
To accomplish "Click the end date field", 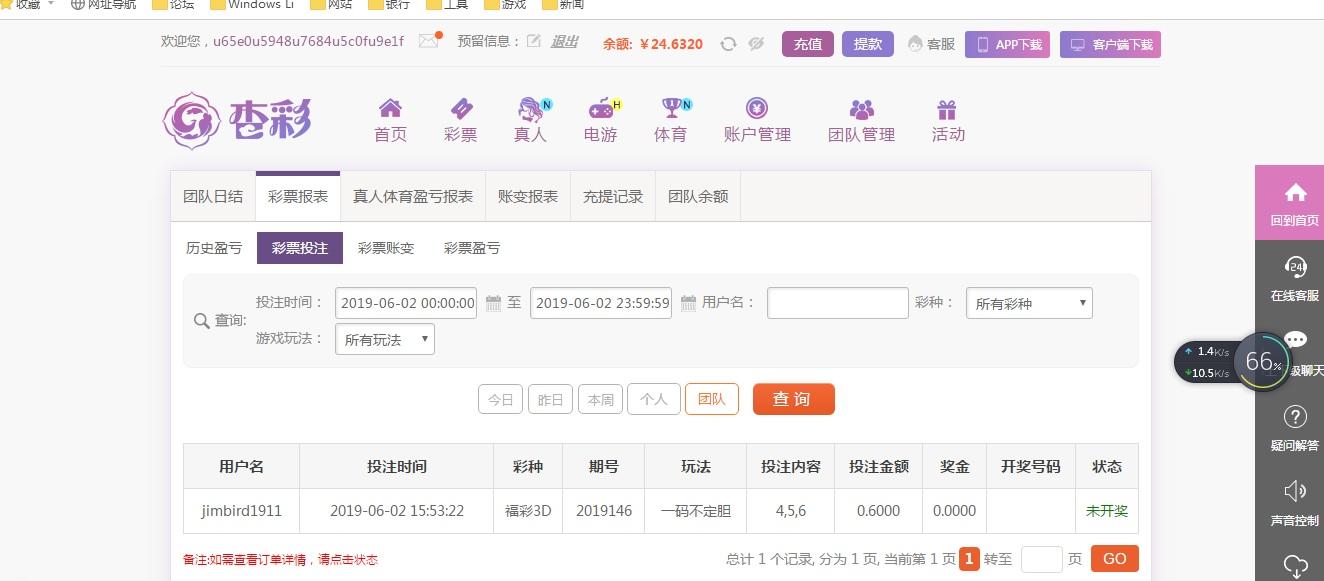I will coord(601,303).
